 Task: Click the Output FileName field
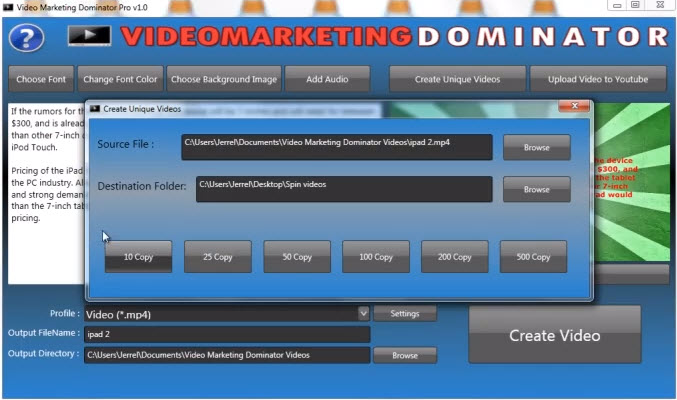coord(227,334)
